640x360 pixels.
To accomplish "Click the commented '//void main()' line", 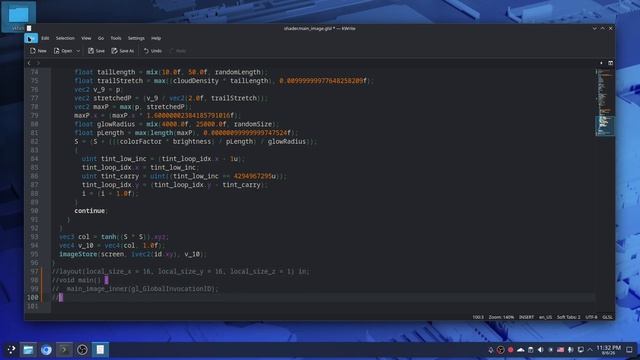I will click(76, 280).
